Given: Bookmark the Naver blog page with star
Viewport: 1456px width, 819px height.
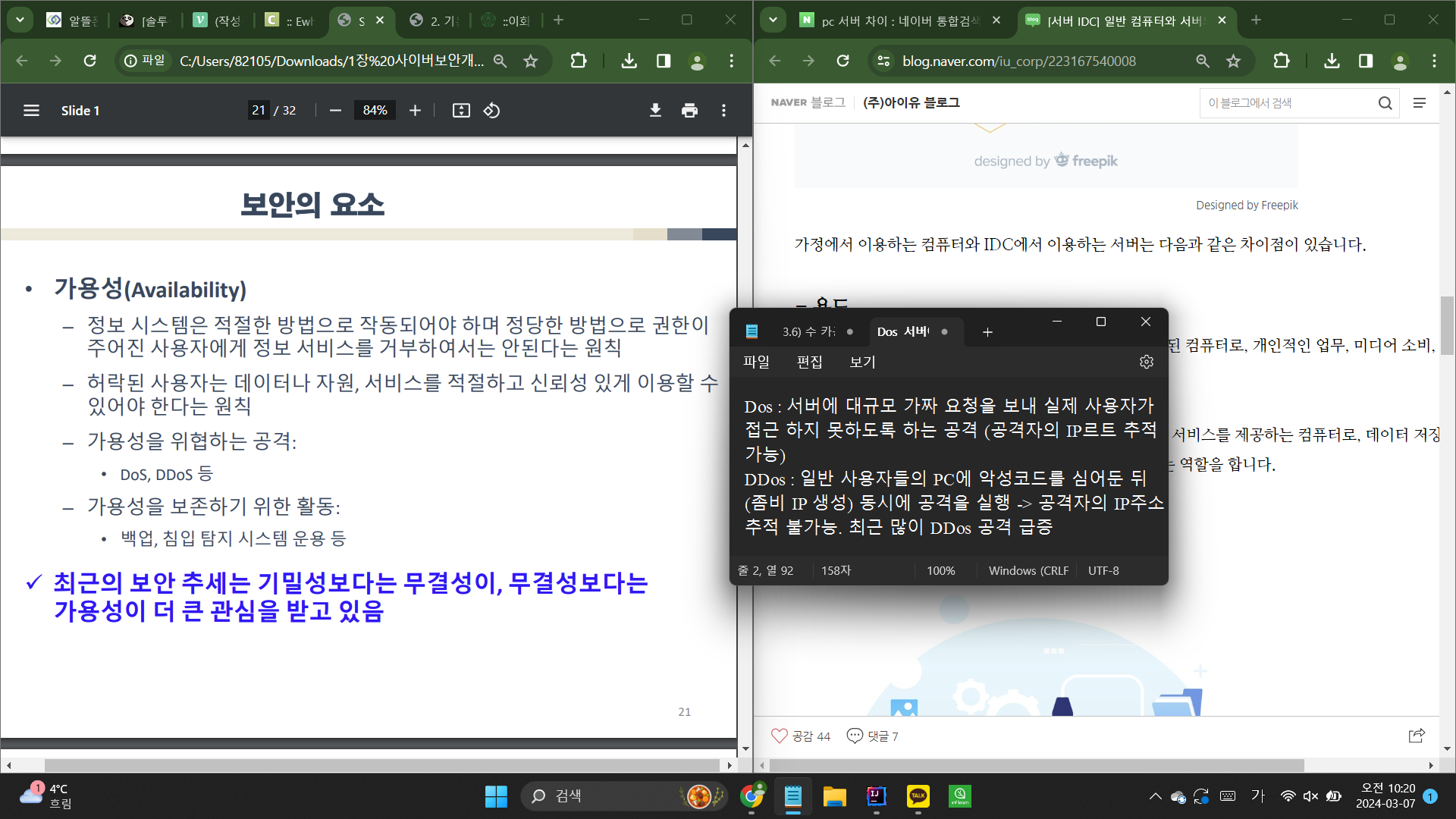Looking at the screenshot, I should (1234, 61).
